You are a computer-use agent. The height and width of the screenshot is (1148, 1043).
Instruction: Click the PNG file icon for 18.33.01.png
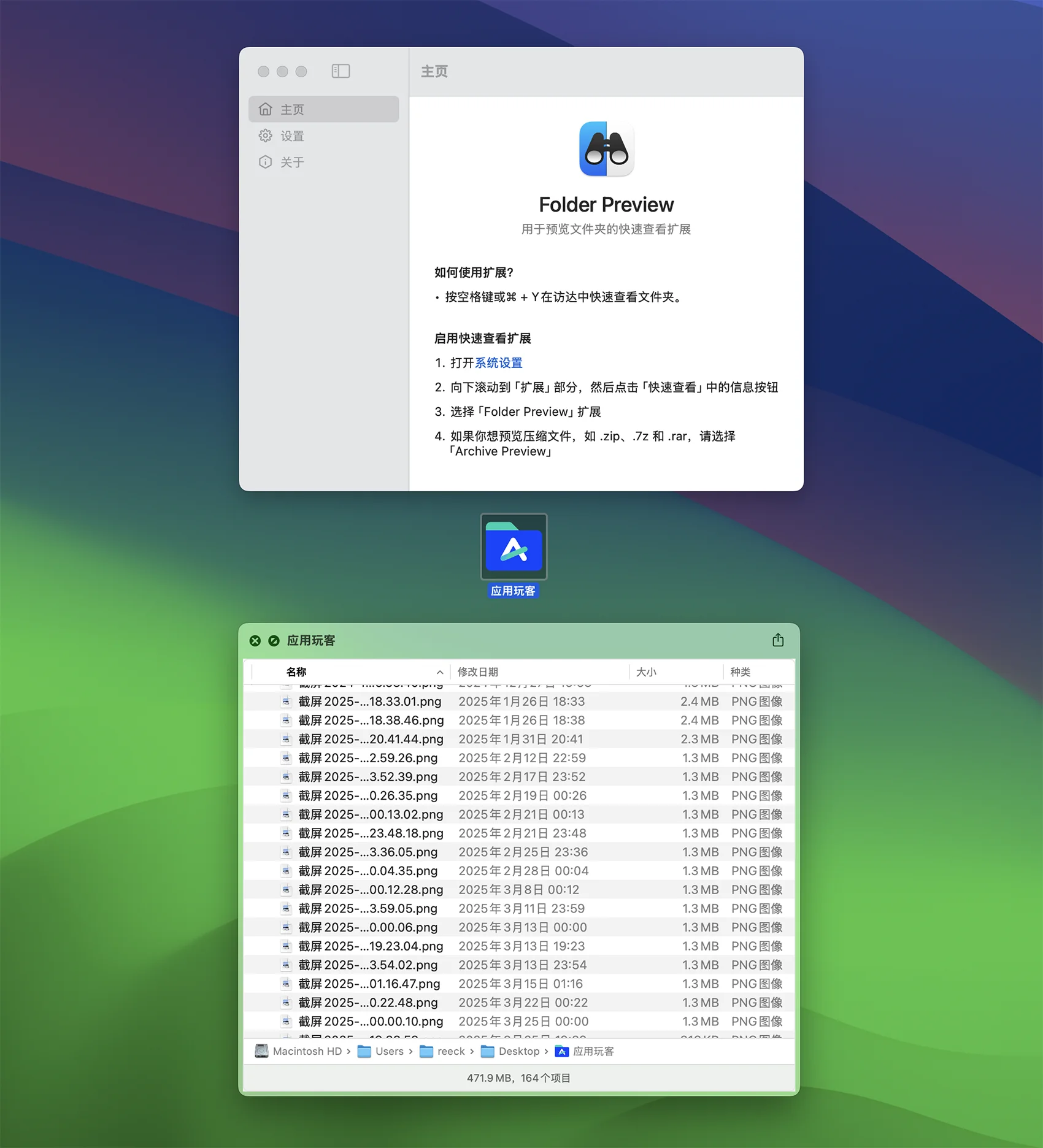tap(286, 701)
